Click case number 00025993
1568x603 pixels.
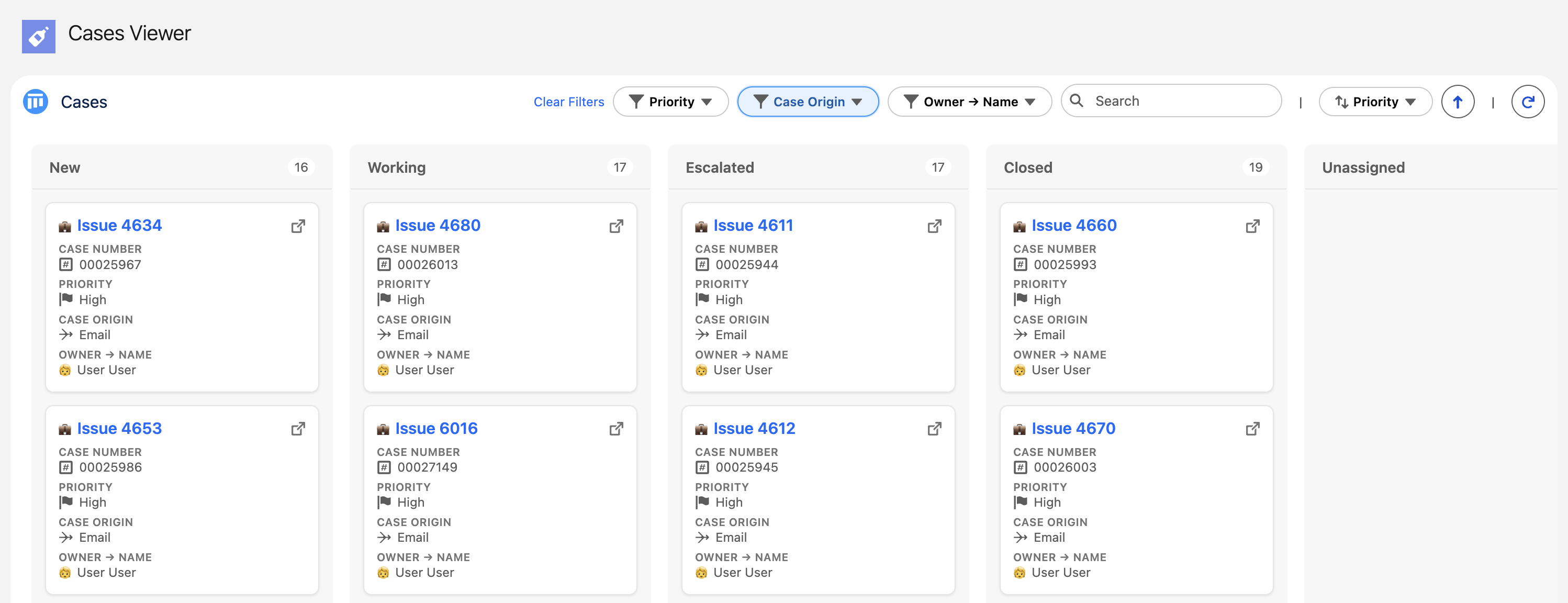point(1065,265)
